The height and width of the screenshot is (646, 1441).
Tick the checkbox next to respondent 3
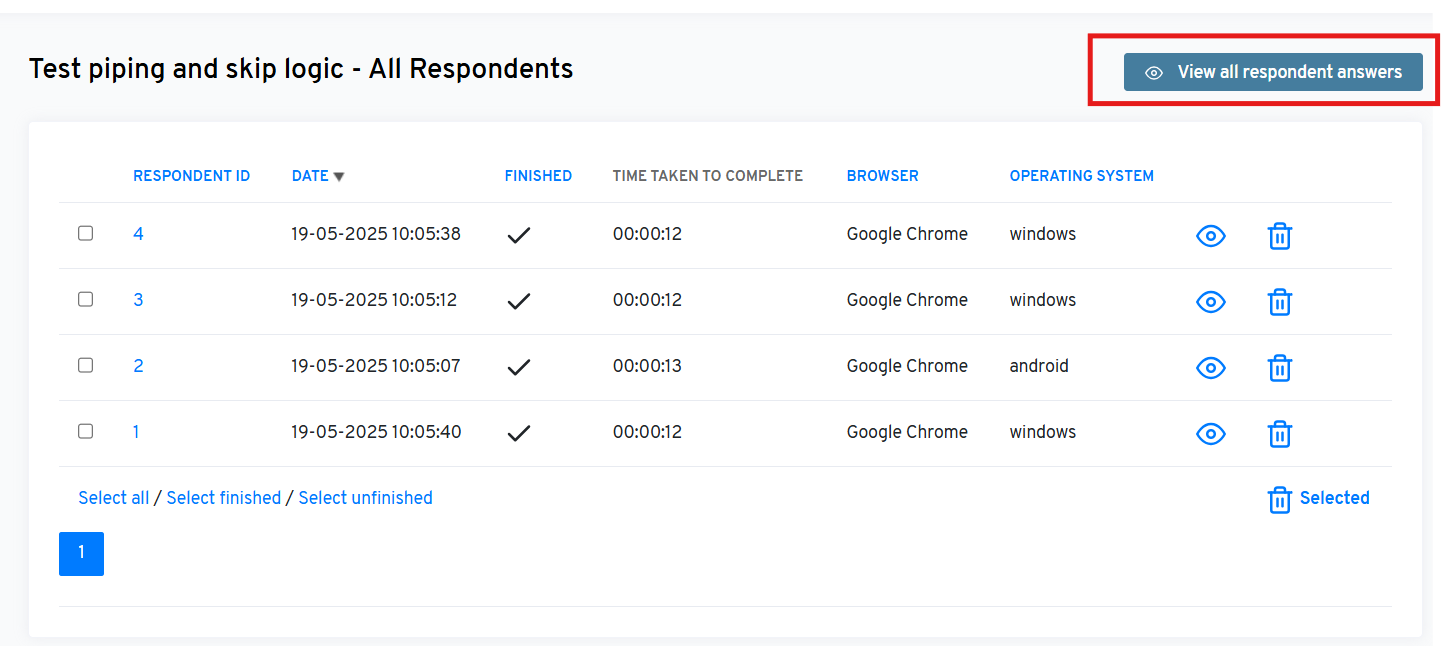click(86, 299)
